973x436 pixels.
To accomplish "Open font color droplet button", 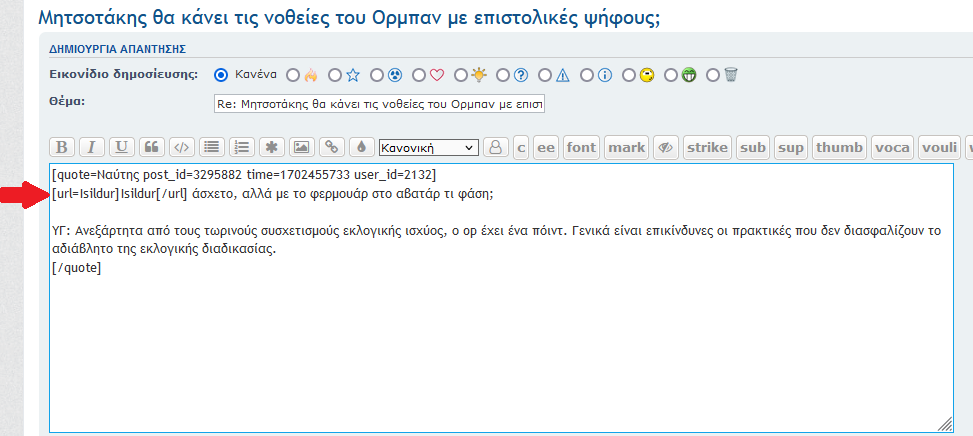I will (362, 147).
